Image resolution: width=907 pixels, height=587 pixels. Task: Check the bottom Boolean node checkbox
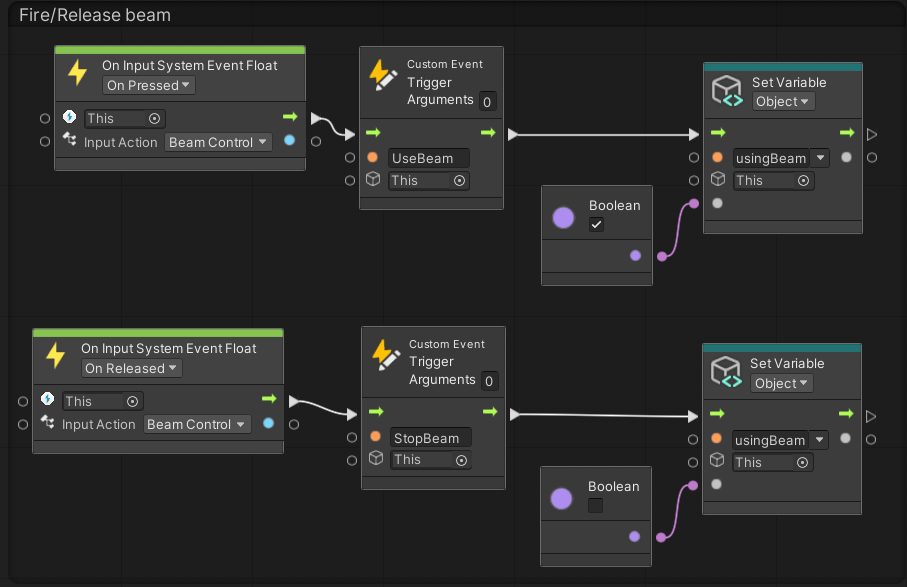click(596, 506)
